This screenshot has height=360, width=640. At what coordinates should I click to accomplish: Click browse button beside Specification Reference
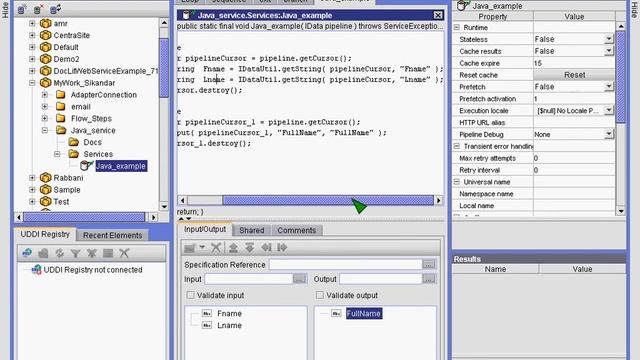(x=429, y=264)
